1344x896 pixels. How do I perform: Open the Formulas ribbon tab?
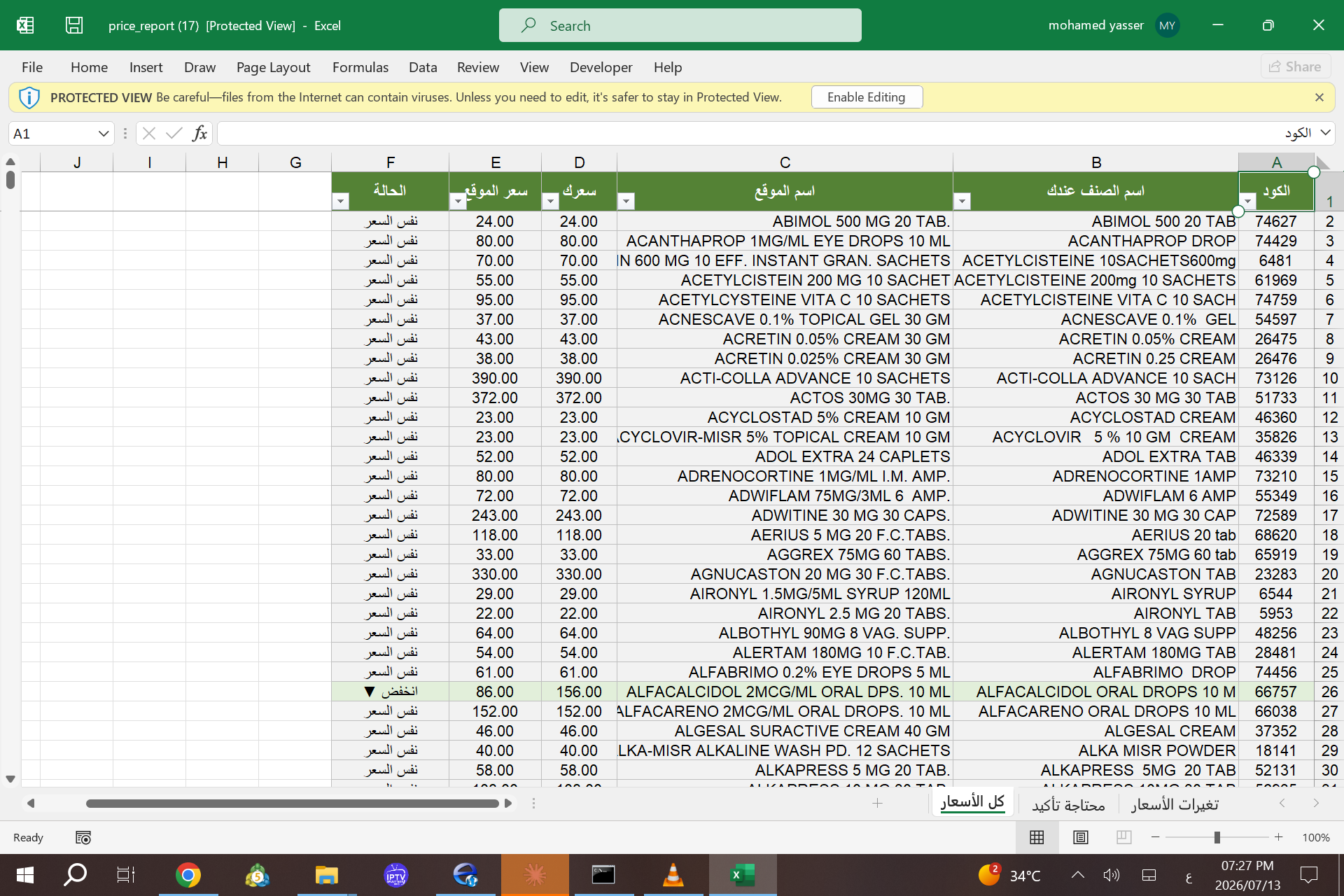(360, 67)
